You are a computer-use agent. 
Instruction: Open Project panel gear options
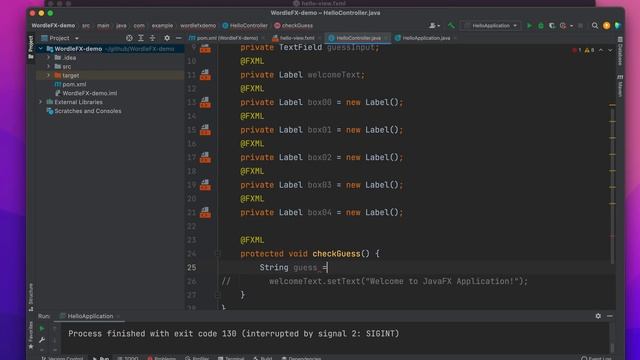pos(167,38)
